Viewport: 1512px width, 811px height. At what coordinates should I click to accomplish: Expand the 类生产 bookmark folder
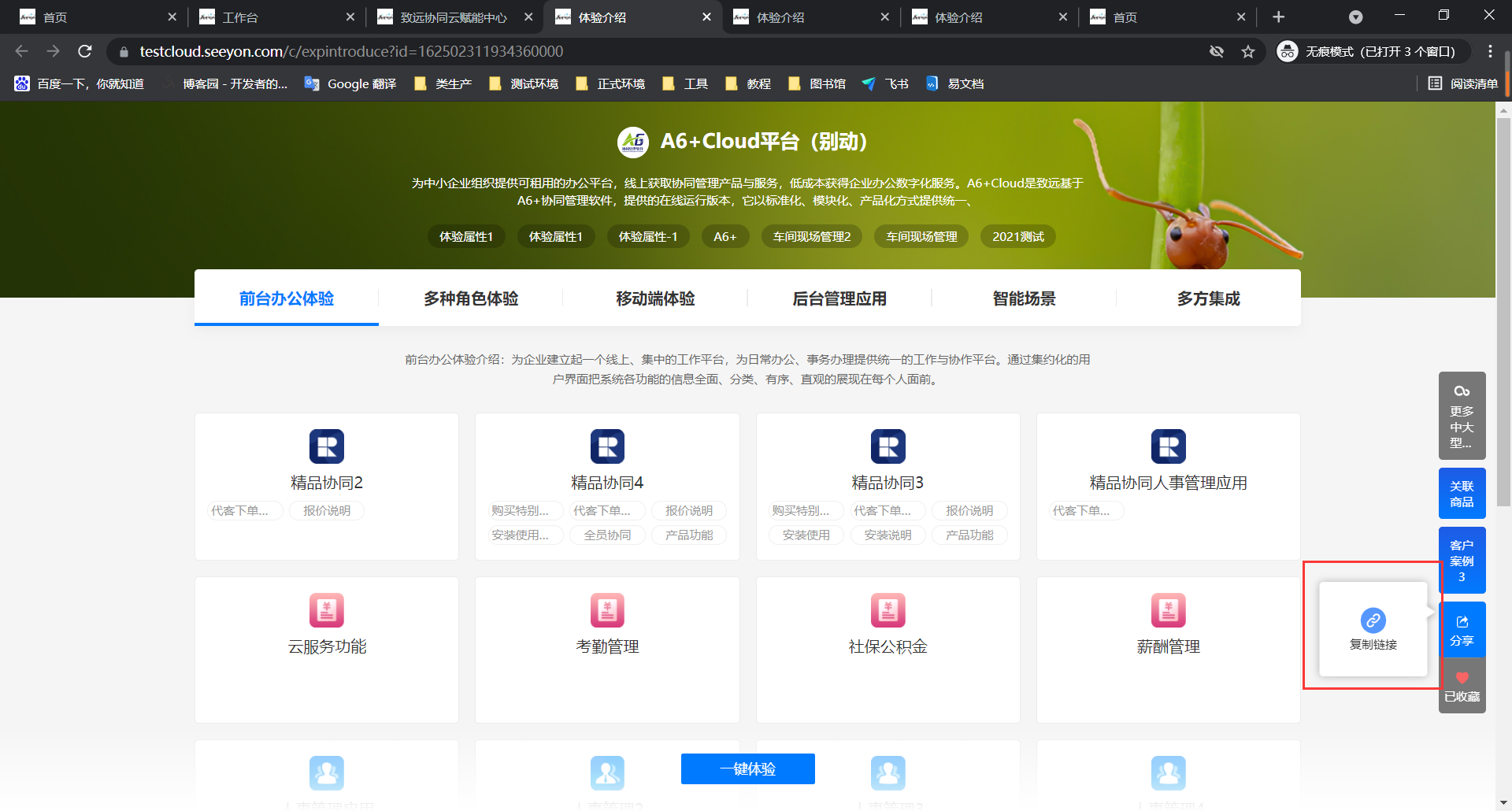pos(443,83)
